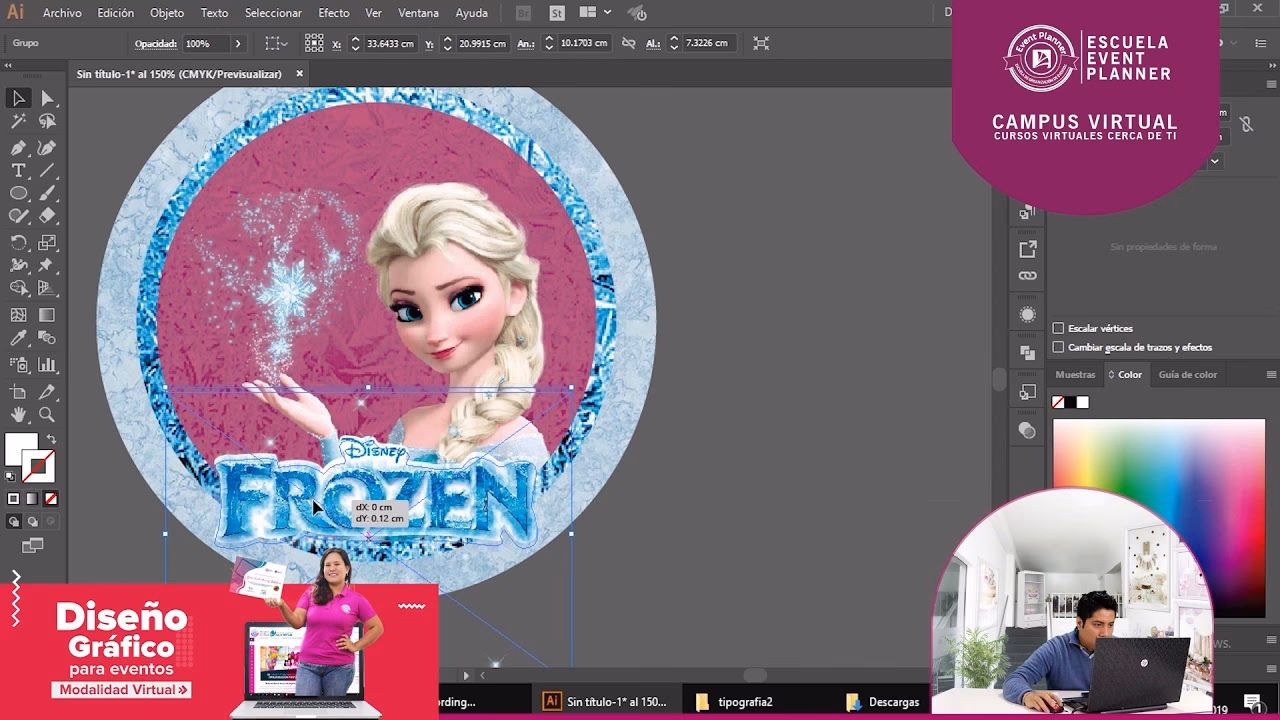
Task: Select the Curvature tool
Action: click(47, 147)
